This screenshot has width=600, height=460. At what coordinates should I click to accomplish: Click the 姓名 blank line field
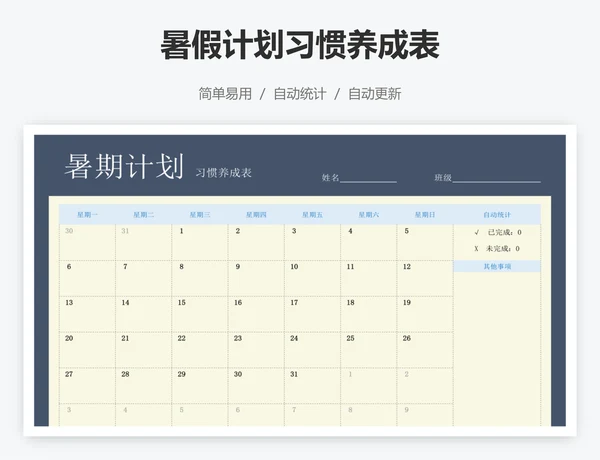(368, 178)
